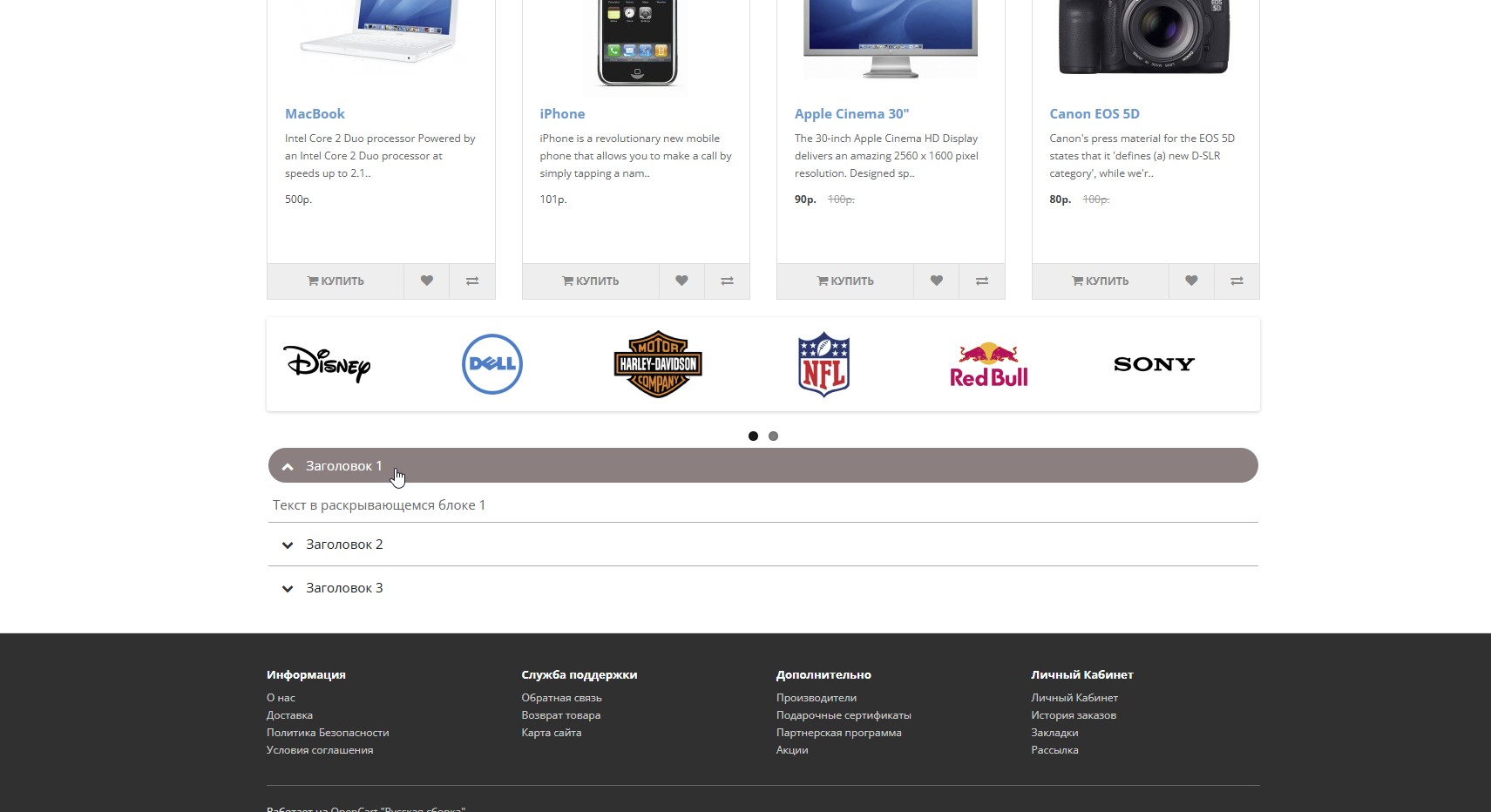This screenshot has width=1491, height=812.
Task: Click the Disney brand logo
Action: (328, 364)
